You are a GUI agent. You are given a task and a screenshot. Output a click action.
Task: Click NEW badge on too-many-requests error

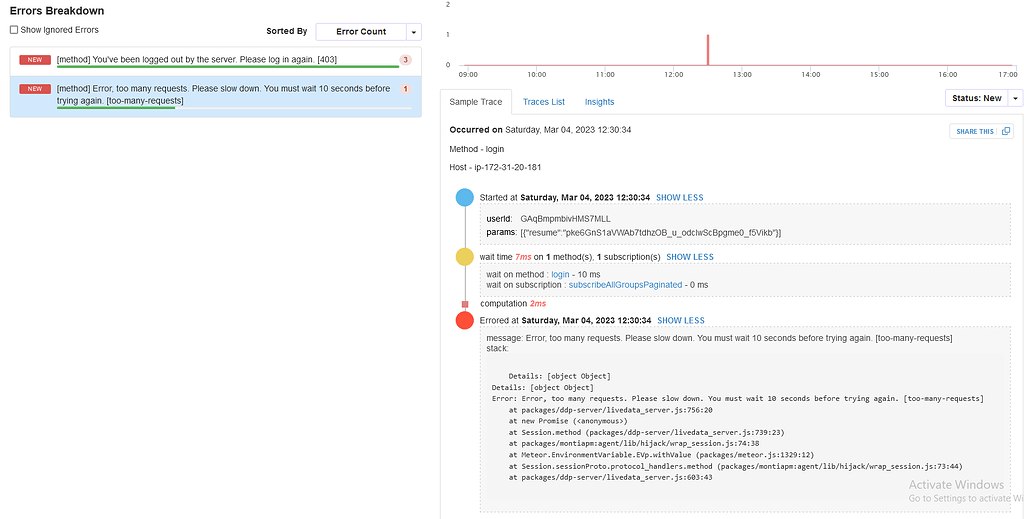coord(35,89)
